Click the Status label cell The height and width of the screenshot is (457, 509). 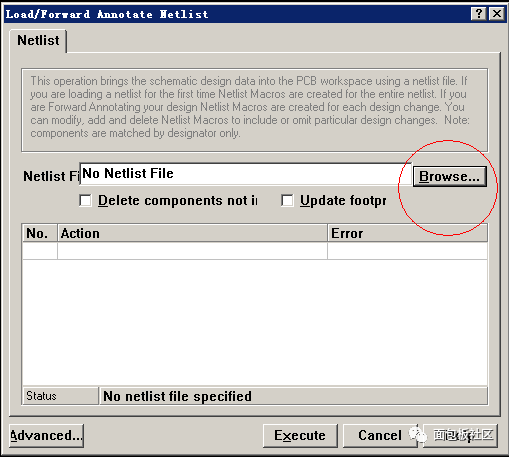60,396
